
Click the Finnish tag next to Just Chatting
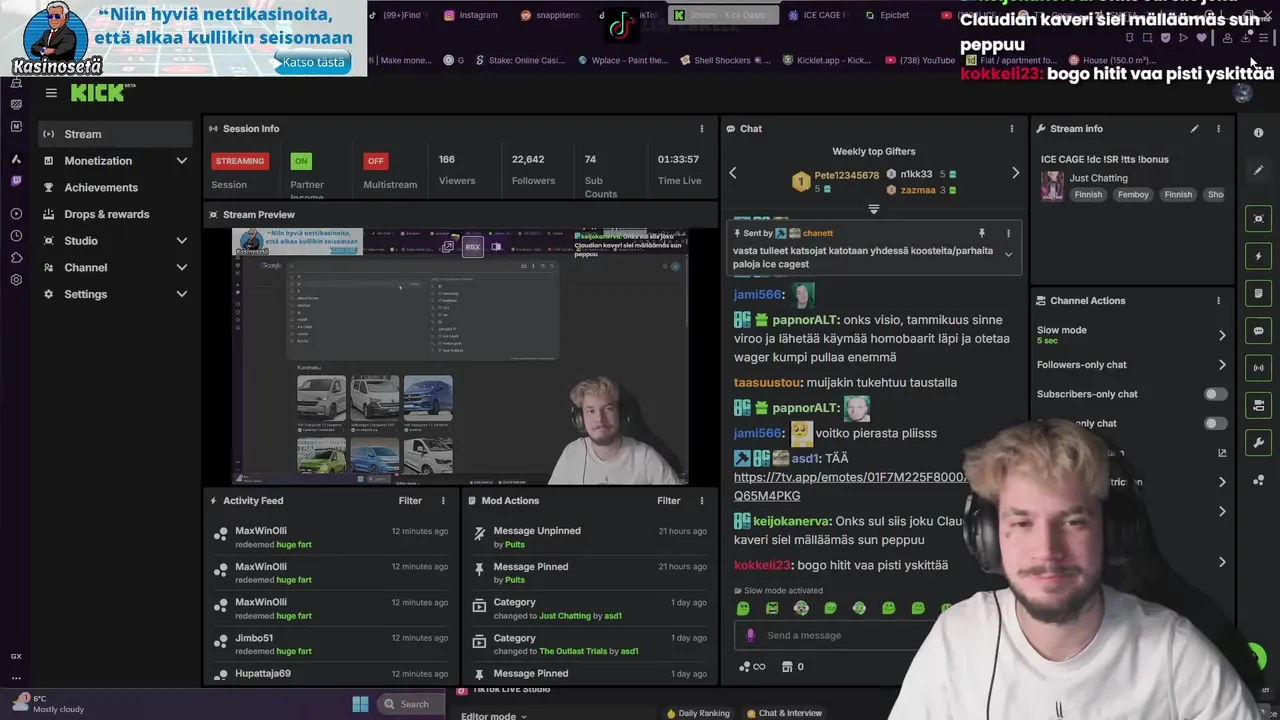tap(1088, 195)
